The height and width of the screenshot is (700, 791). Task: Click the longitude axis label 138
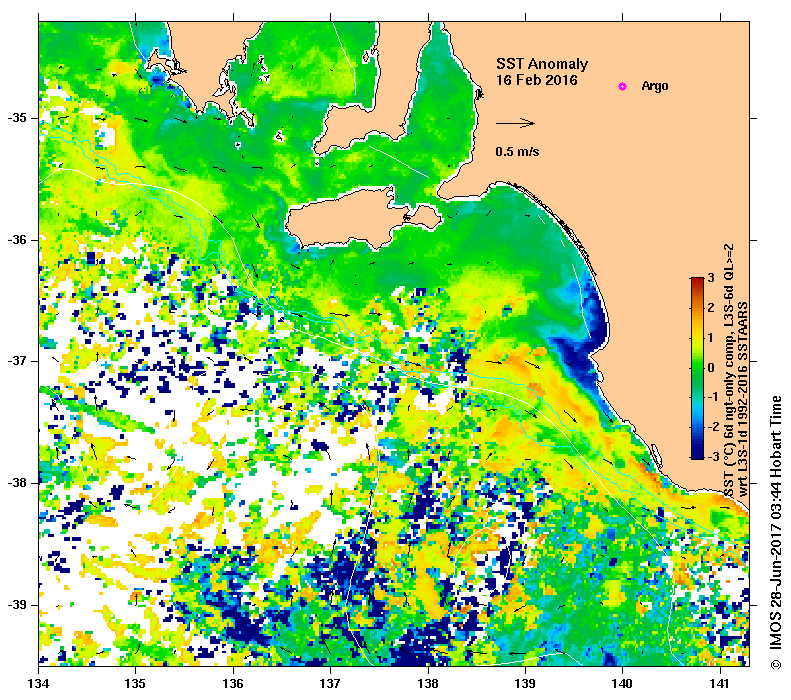click(x=428, y=684)
